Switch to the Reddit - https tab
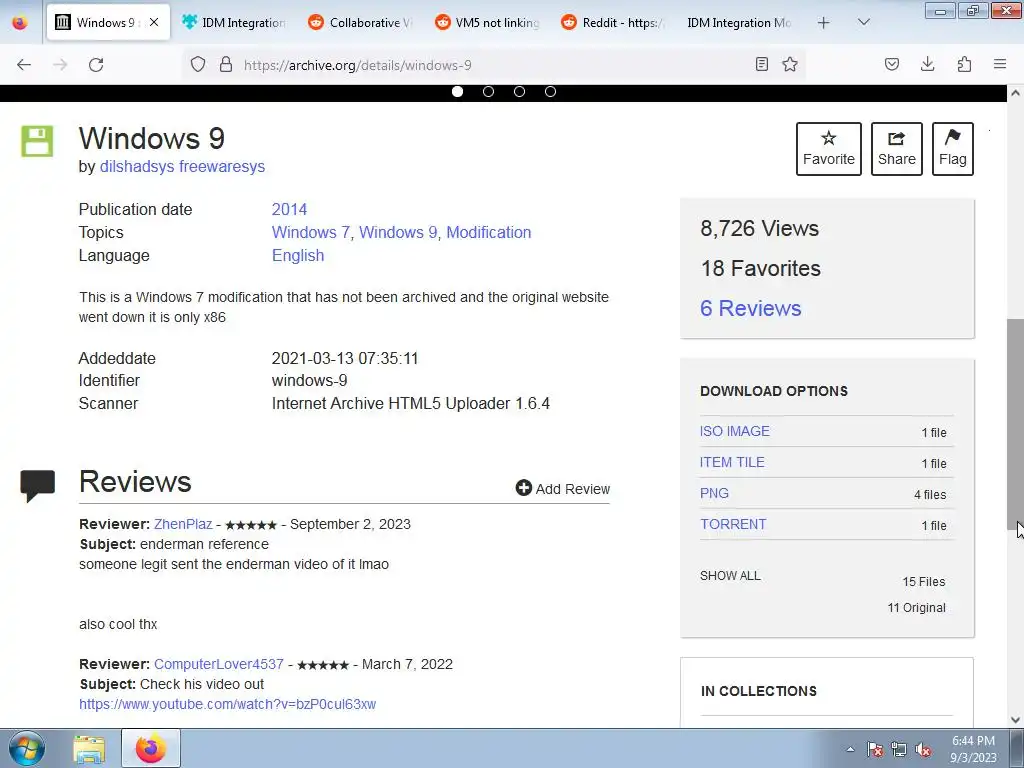This screenshot has width=1024, height=768. pyautogui.click(x=613, y=22)
